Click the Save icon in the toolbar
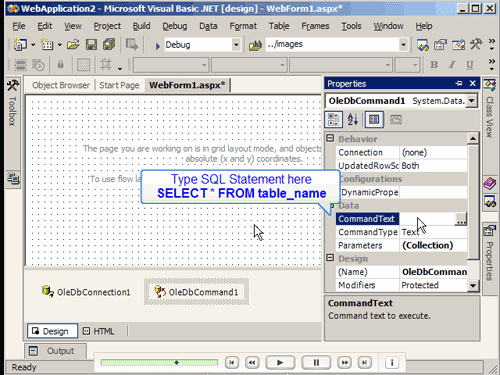 pyautogui.click(x=91, y=44)
